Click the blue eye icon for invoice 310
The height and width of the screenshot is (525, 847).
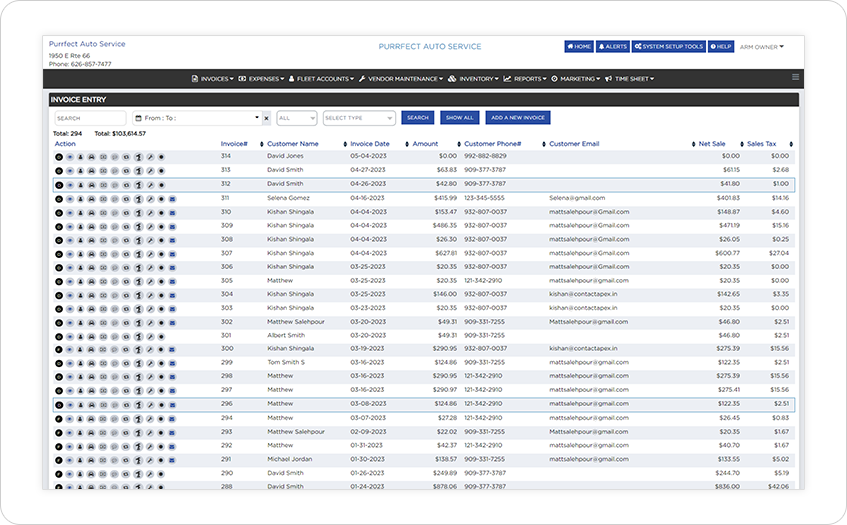[70, 213]
